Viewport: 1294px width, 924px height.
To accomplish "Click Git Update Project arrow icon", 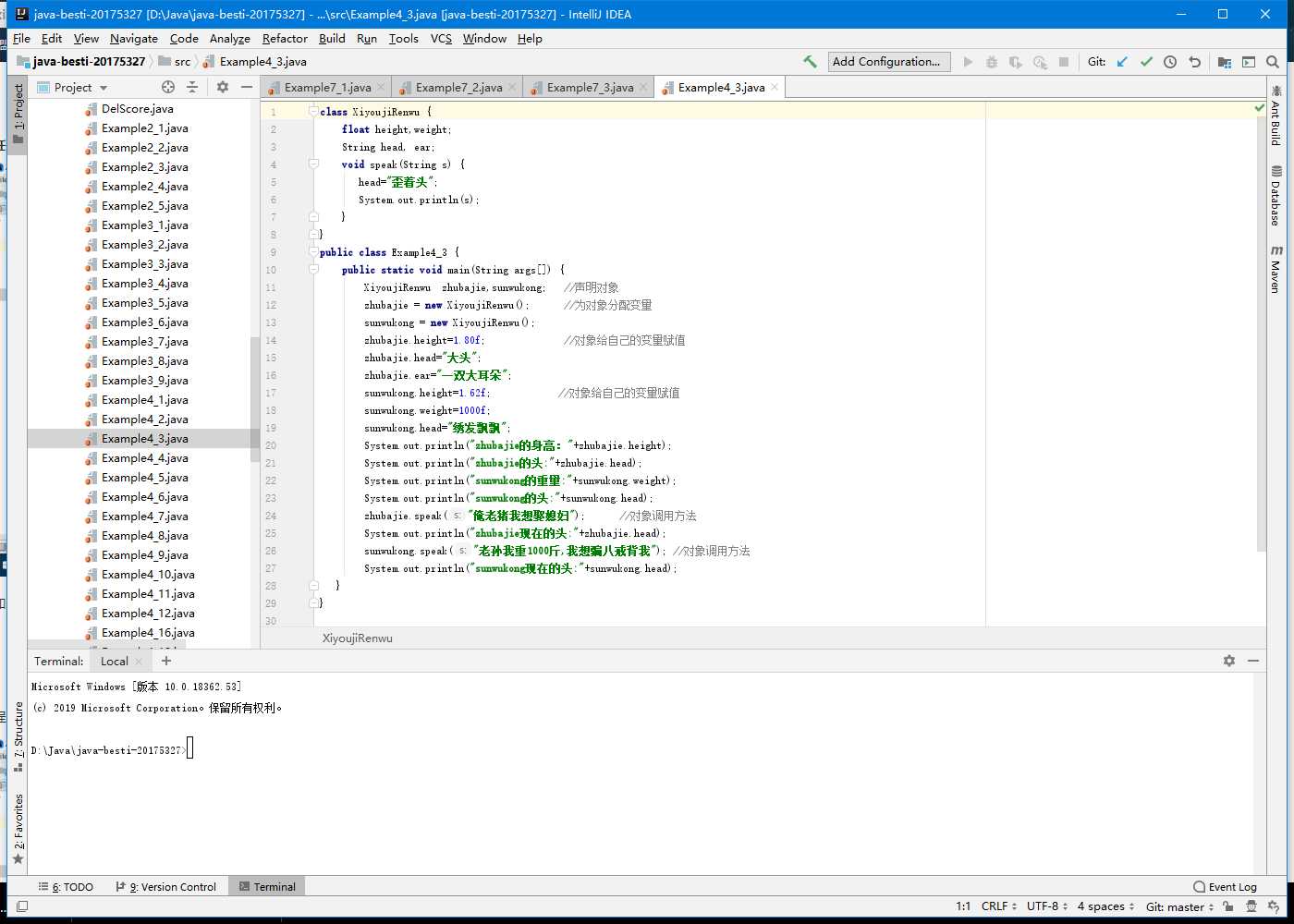I will pos(1122,62).
